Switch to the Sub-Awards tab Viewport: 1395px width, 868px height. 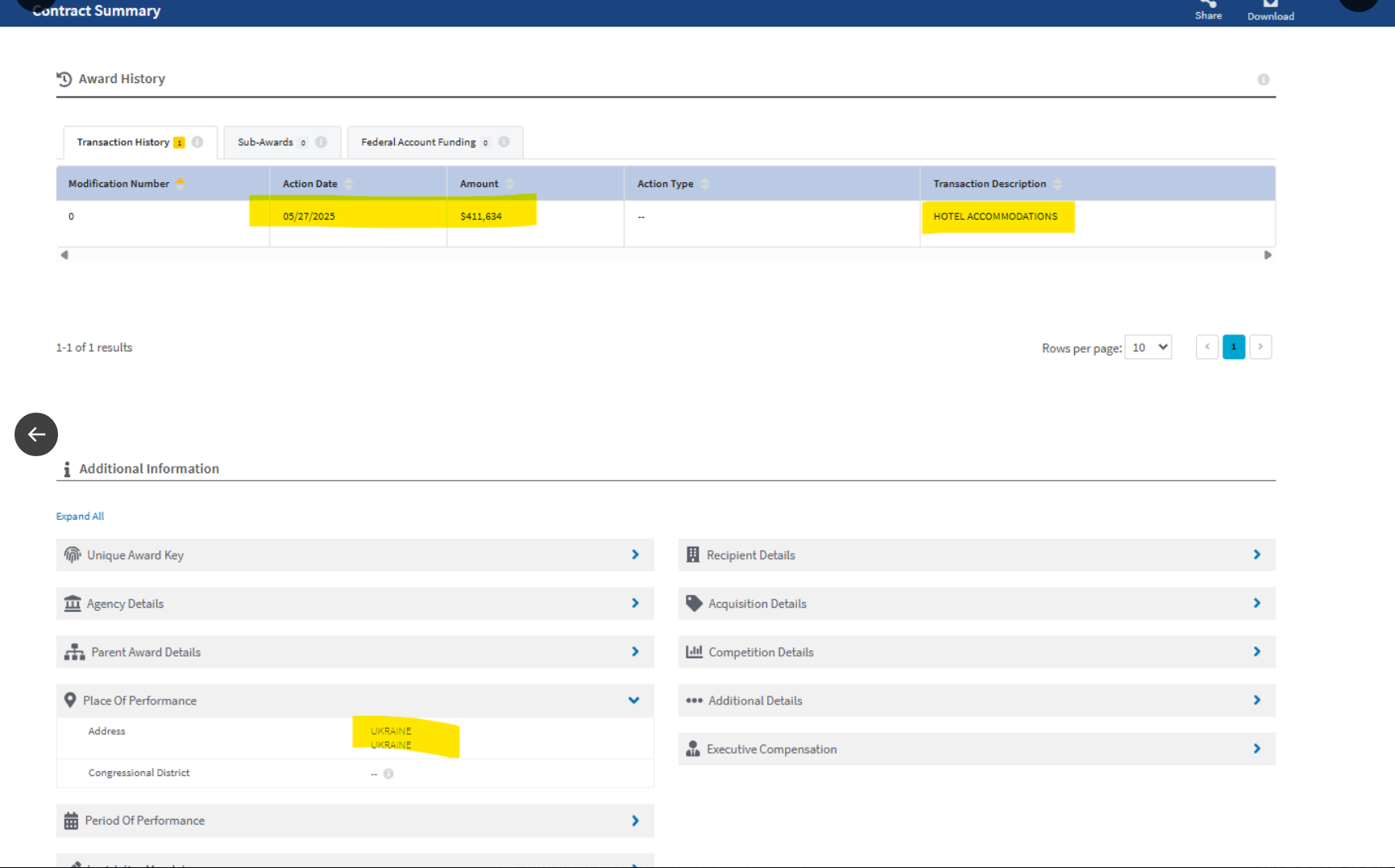[x=282, y=143]
